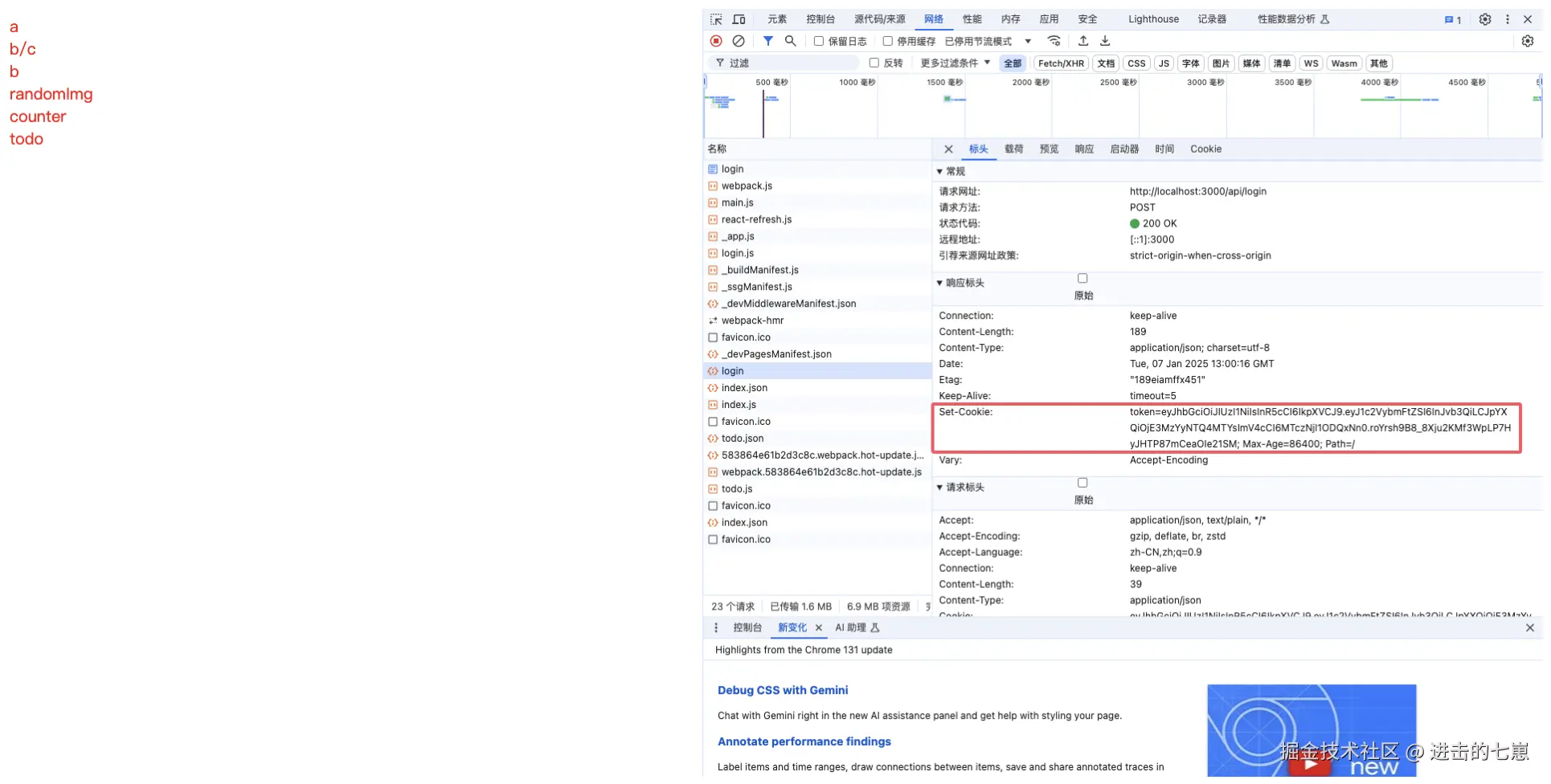Go to the todo page link
1551x784 pixels.
(x=27, y=140)
